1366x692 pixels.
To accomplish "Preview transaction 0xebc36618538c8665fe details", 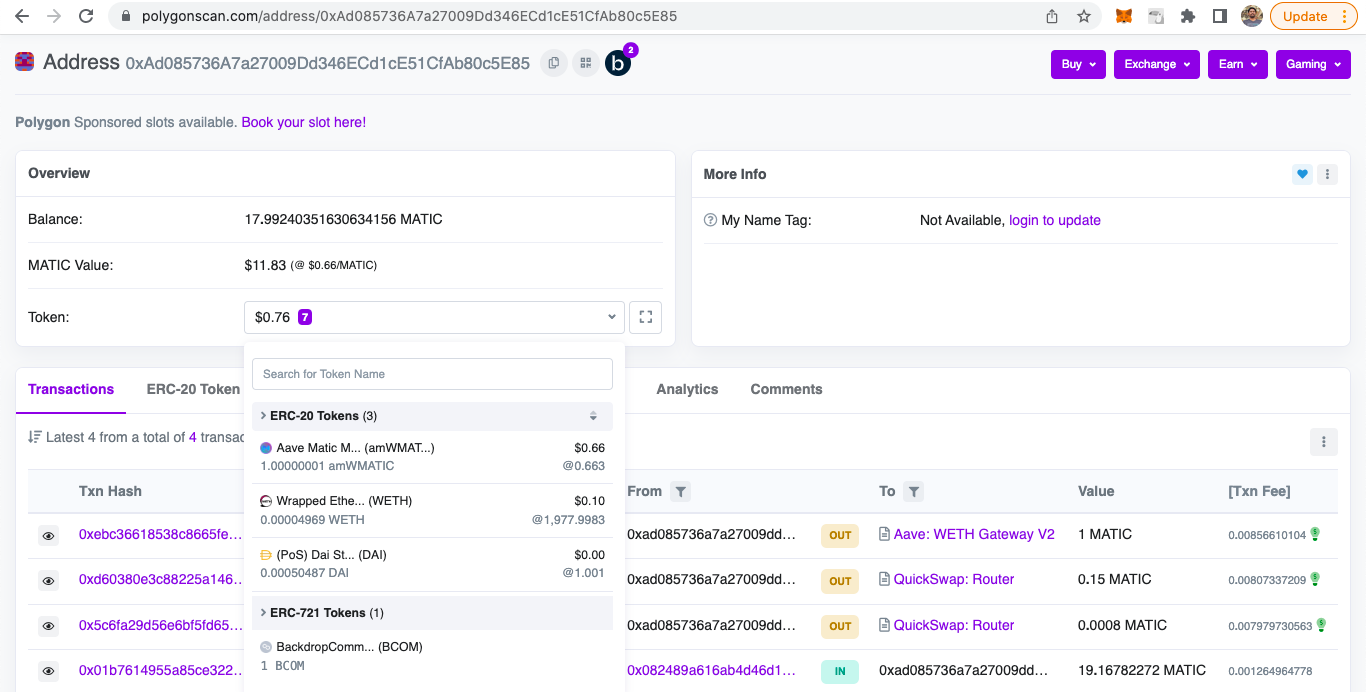I will tap(48, 536).
